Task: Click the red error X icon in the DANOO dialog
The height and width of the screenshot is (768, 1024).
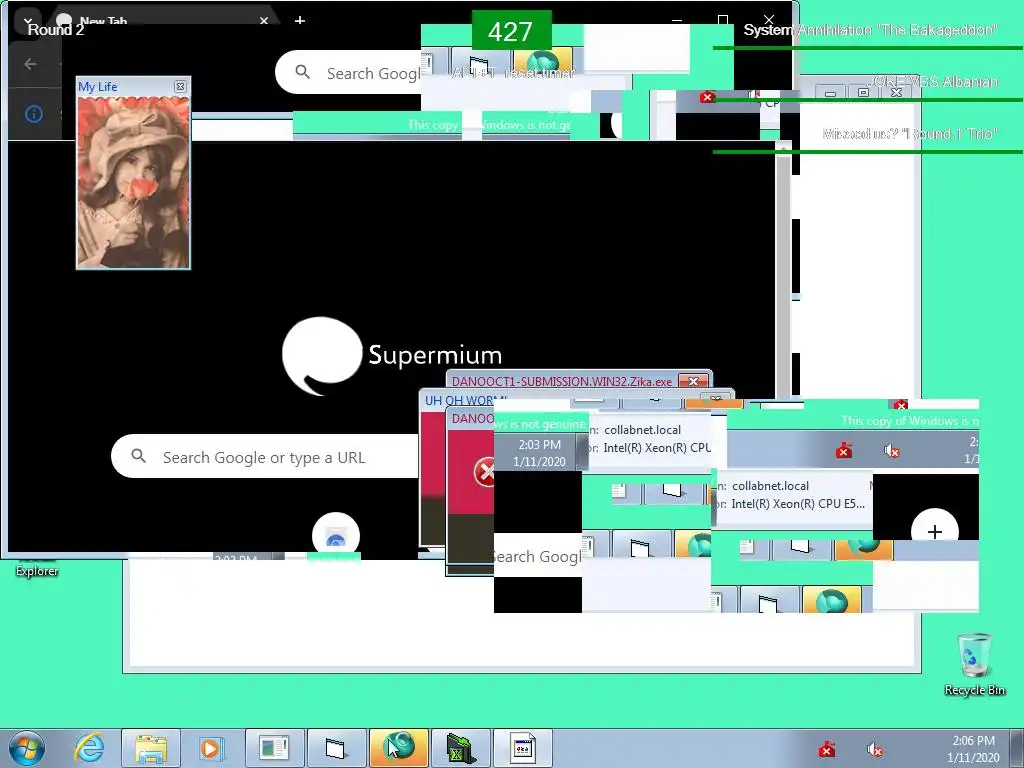Action: coord(484,472)
